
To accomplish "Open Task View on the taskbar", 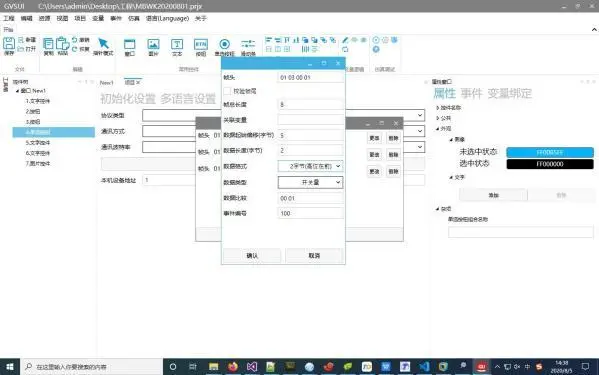I will [x=193, y=367].
